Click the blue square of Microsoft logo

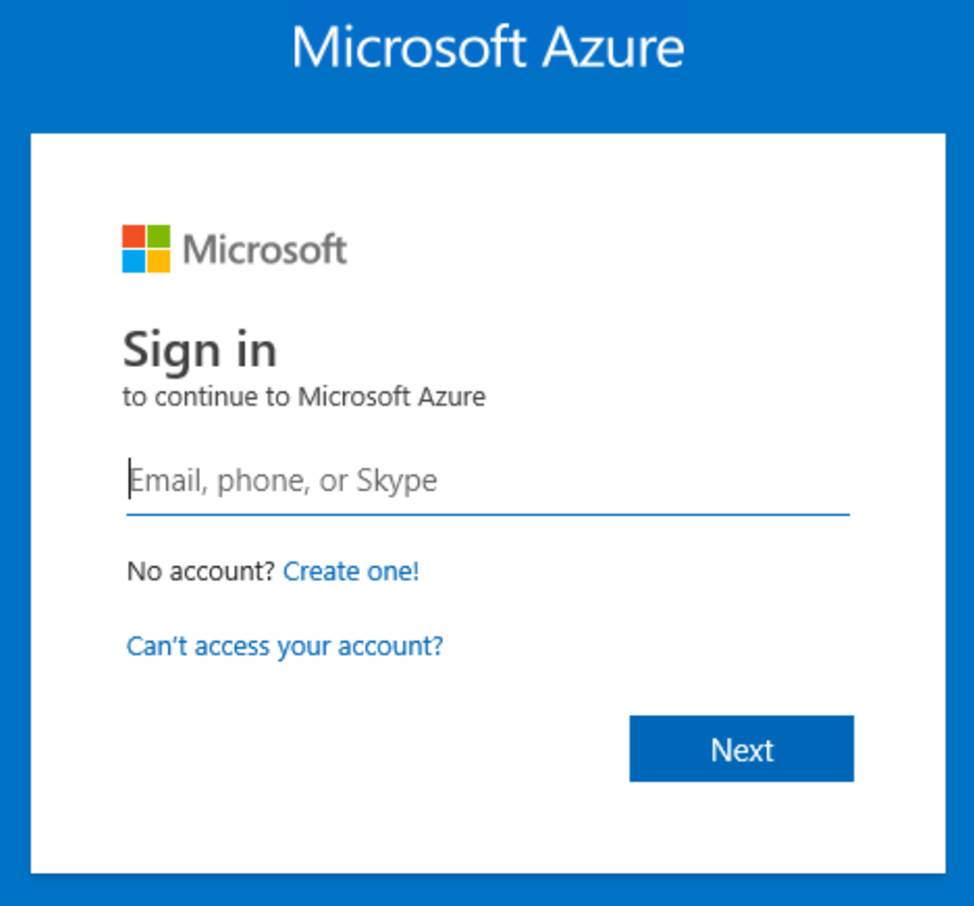click(134, 261)
